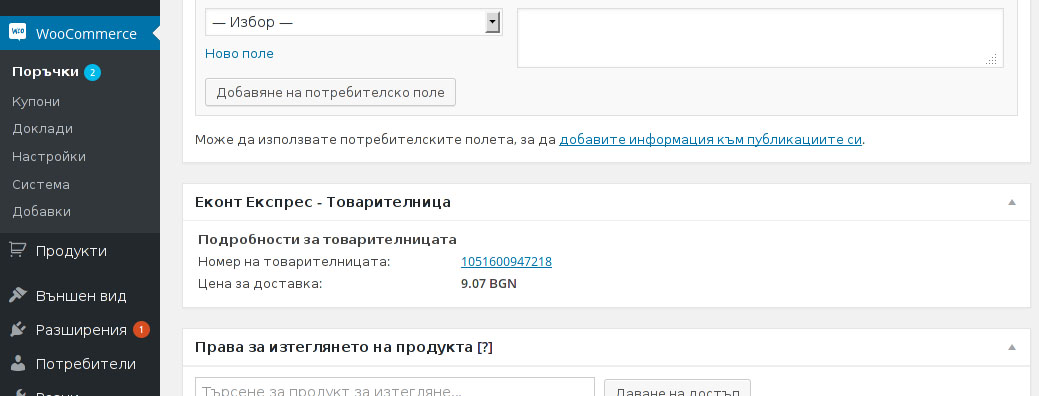Viewport: 1039px width, 396px height.
Task: Open Система submenu item
Action: pyautogui.click(x=40, y=184)
